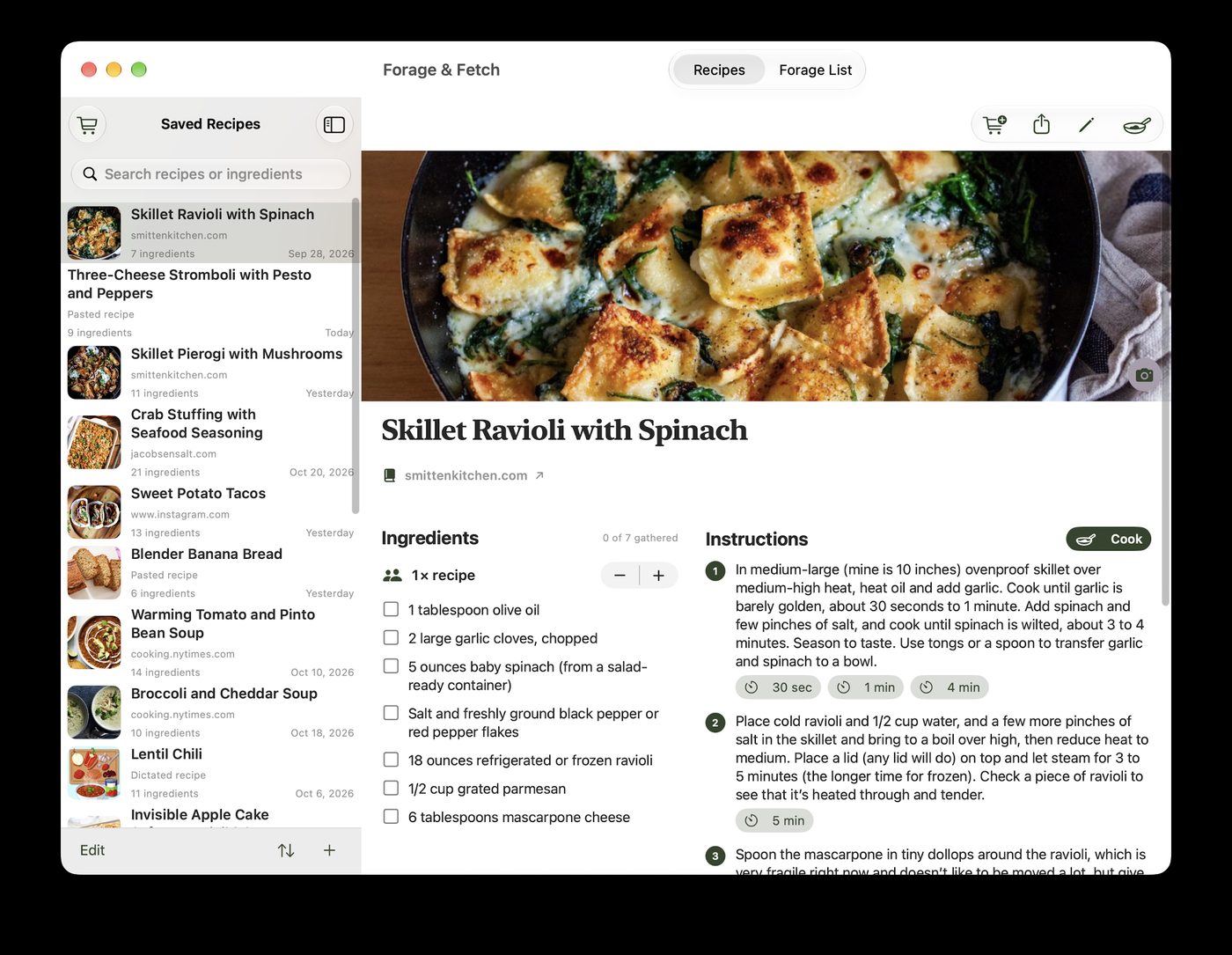
Task: Open Crab Stuffing with Seafood Seasoning
Action: (x=210, y=442)
